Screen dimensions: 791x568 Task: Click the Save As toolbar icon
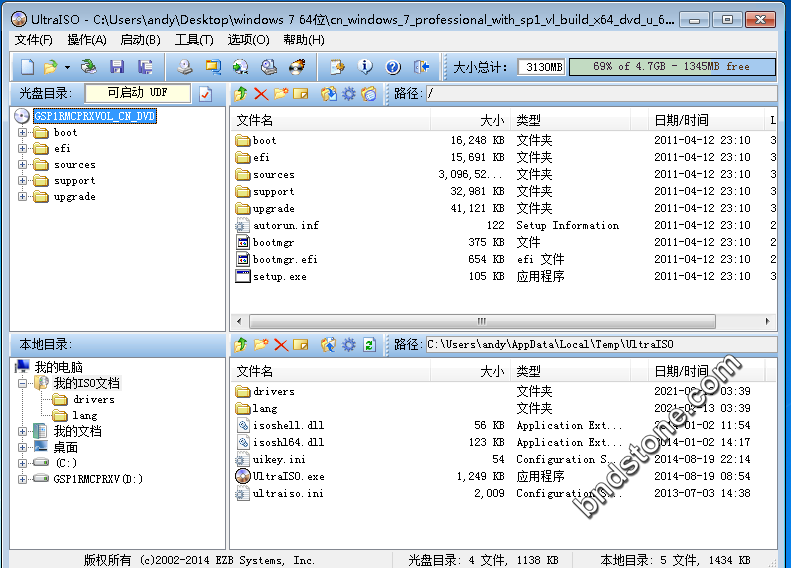pyautogui.click(x=145, y=67)
